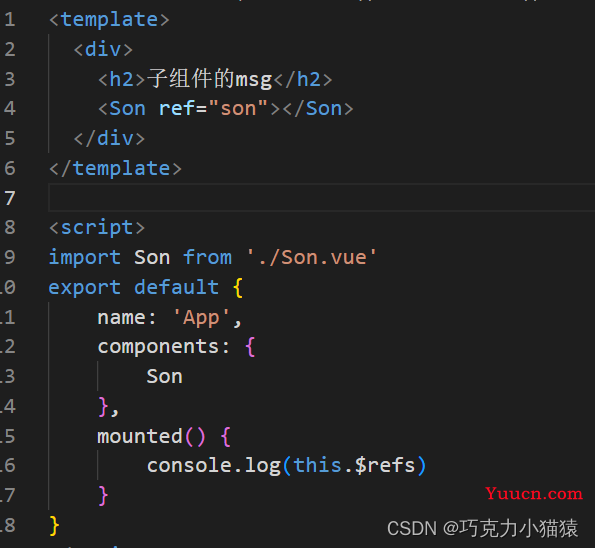Click the this.$refs expression
The image size is (595, 548).
[x=354, y=466]
